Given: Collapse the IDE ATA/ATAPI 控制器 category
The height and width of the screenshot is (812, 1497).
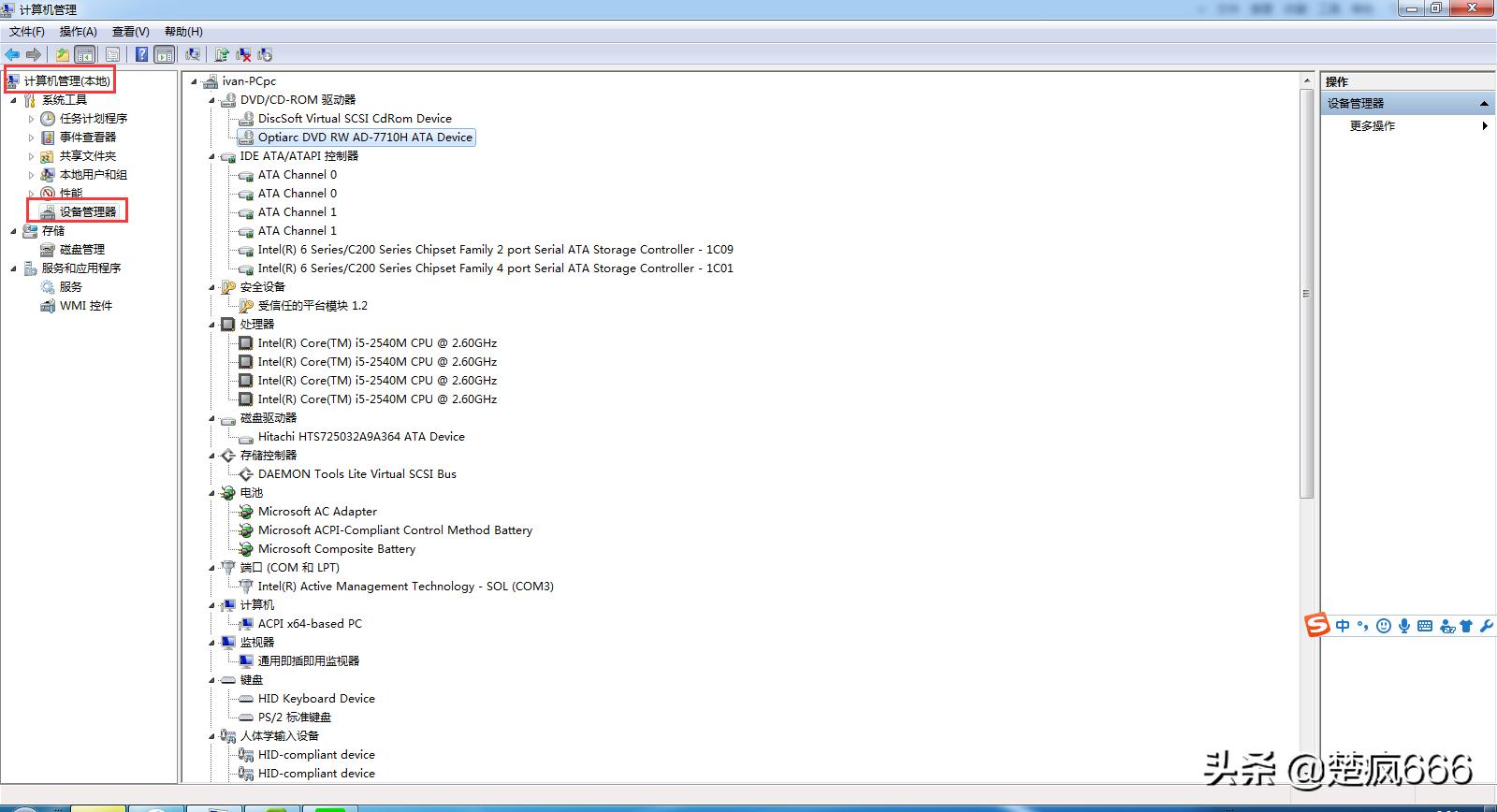Looking at the screenshot, I should tap(211, 156).
